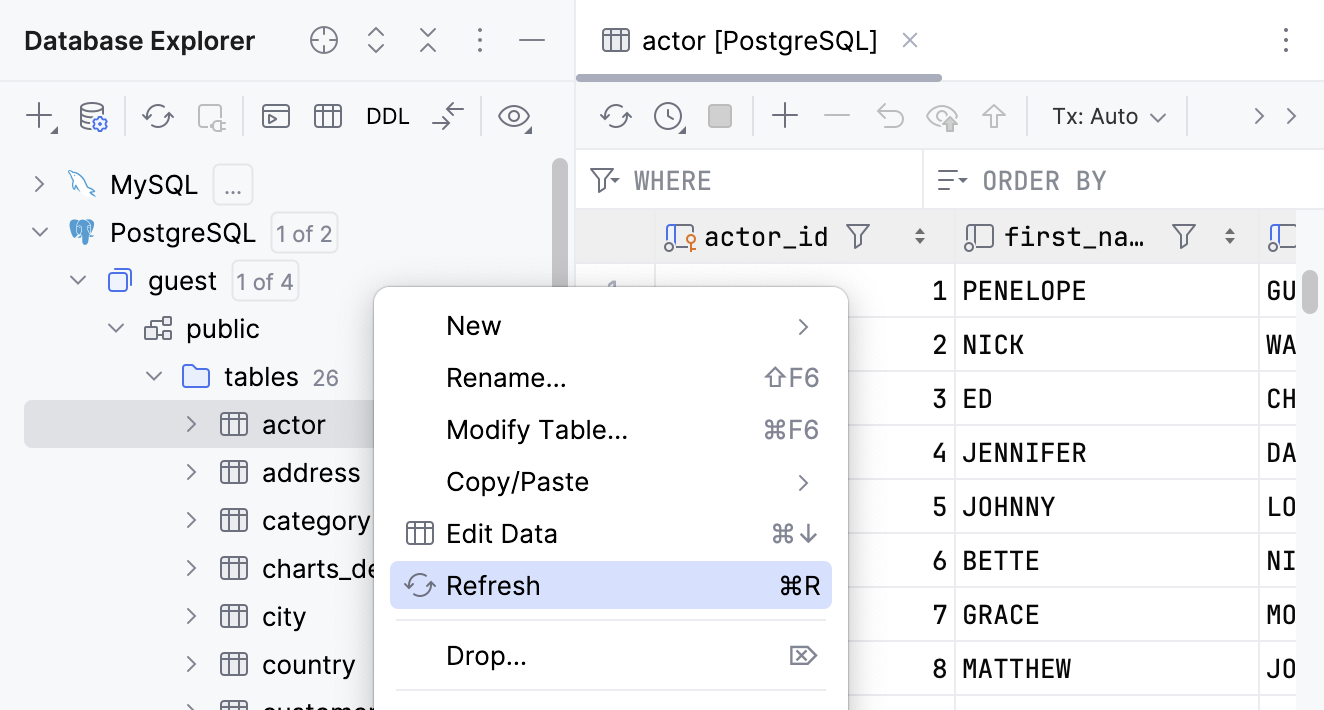Add a new row with plus button
The image size is (1324, 710).
tap(786, 116)
